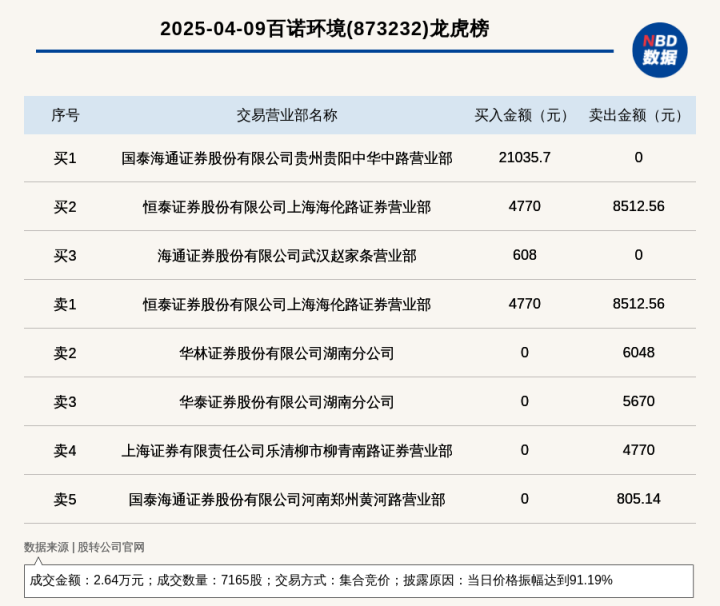
Task: Click 海通证券股份有限公司武汉赵家条营业部
Action: tap(287, 256)
